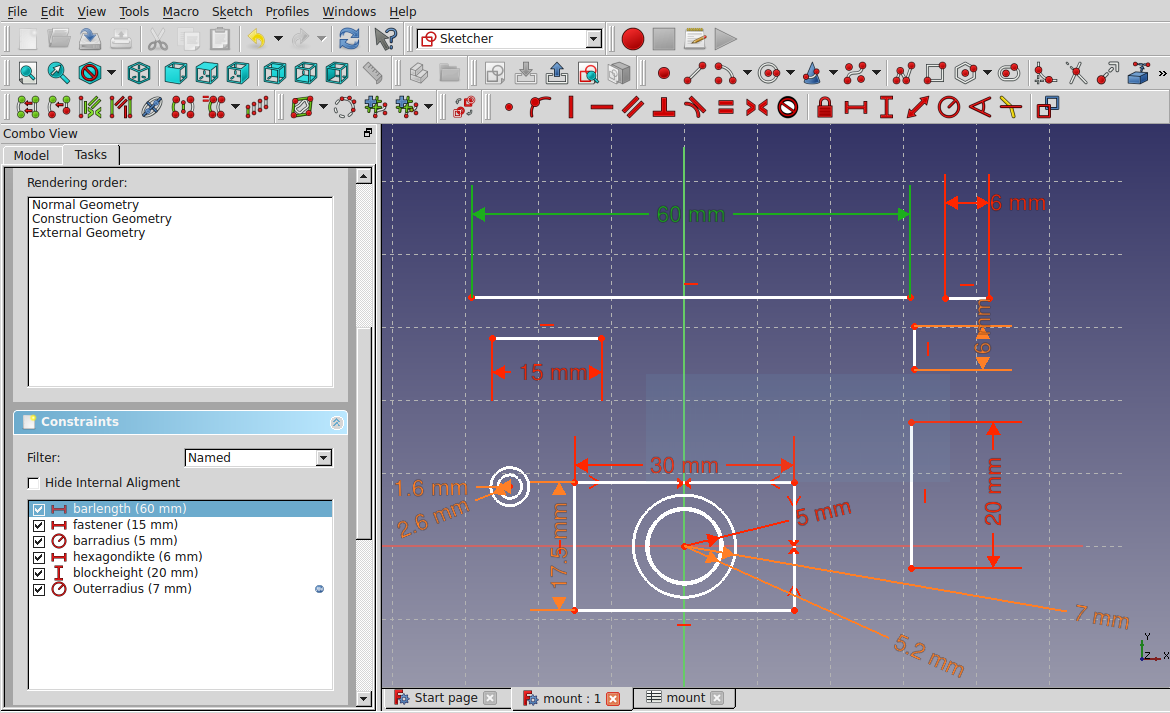Click the fit all view icon
Viewport: 1170px width, 713px height.
[x=27, y=72]
